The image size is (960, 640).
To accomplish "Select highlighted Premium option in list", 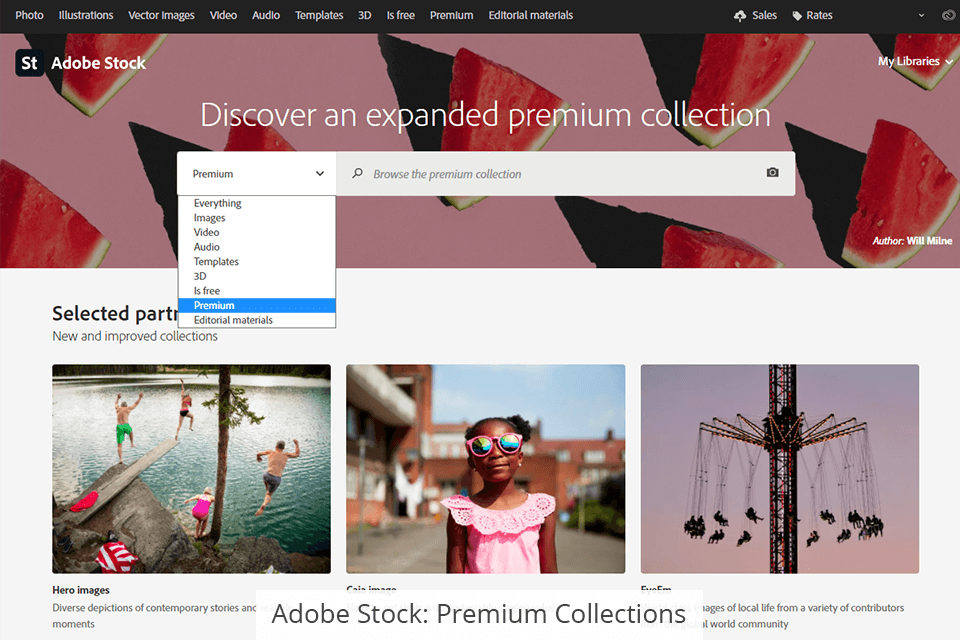I will click(257, 305).
